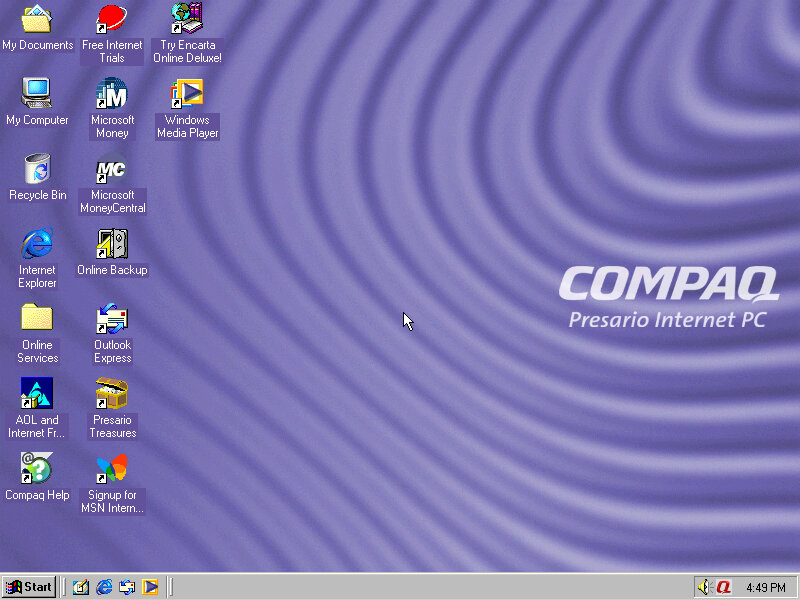800x600 pixels.
Task: Select the Online Services folder
Action: pyautogui.click(x=37, y=319)
